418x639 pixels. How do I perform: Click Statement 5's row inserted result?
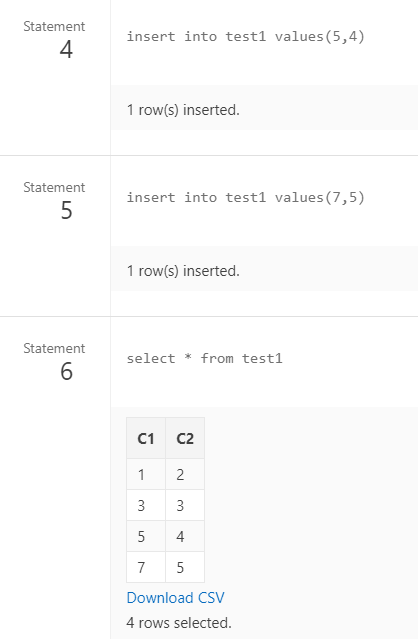tap(183, 271)
